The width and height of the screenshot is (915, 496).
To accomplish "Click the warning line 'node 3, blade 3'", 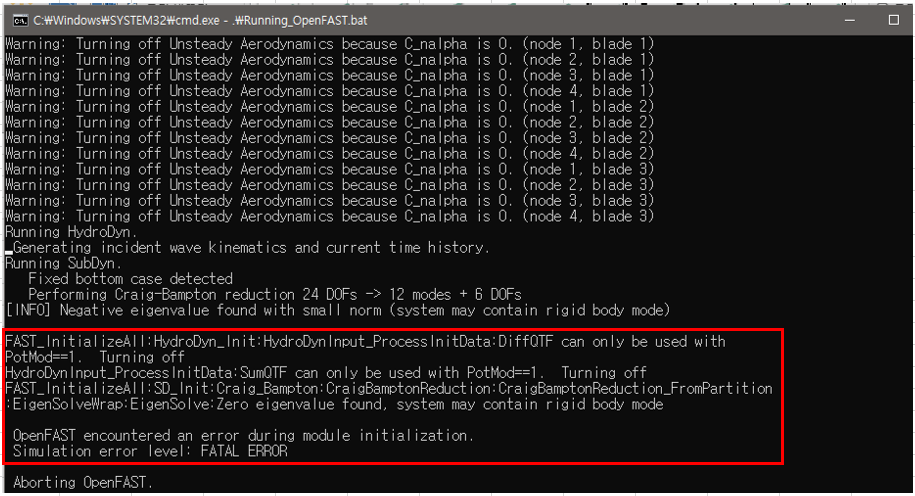I will coord(330,201).
